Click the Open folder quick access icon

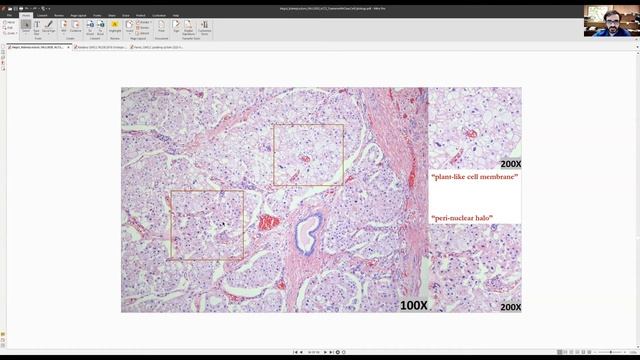pyautogui.click(x=10, y=8)
